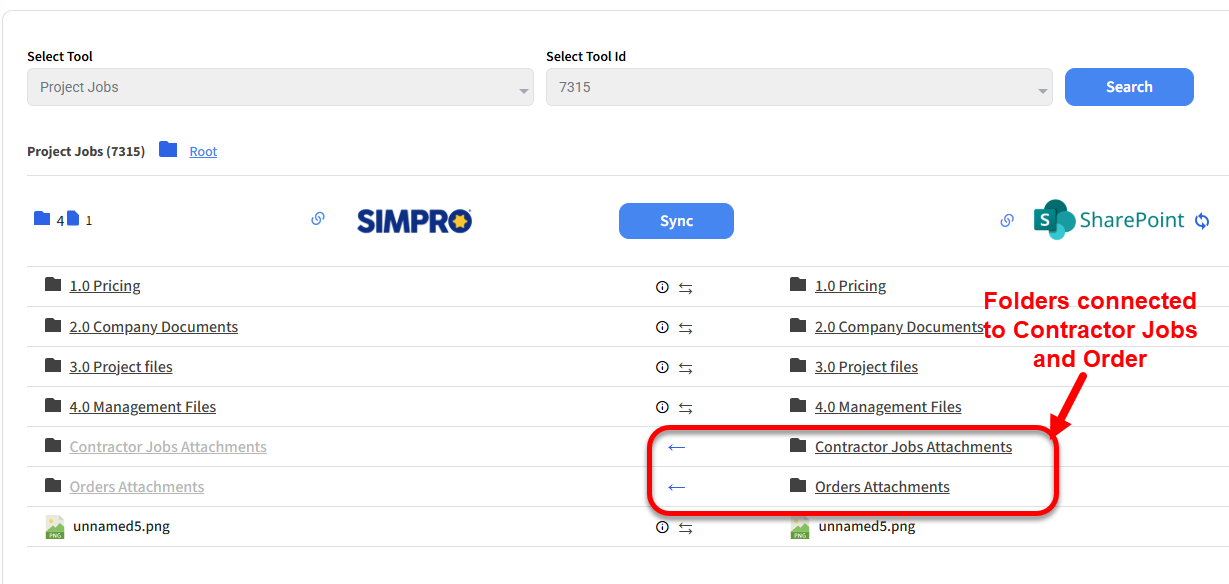Open the Root breadcrumb link

(203, 152)
